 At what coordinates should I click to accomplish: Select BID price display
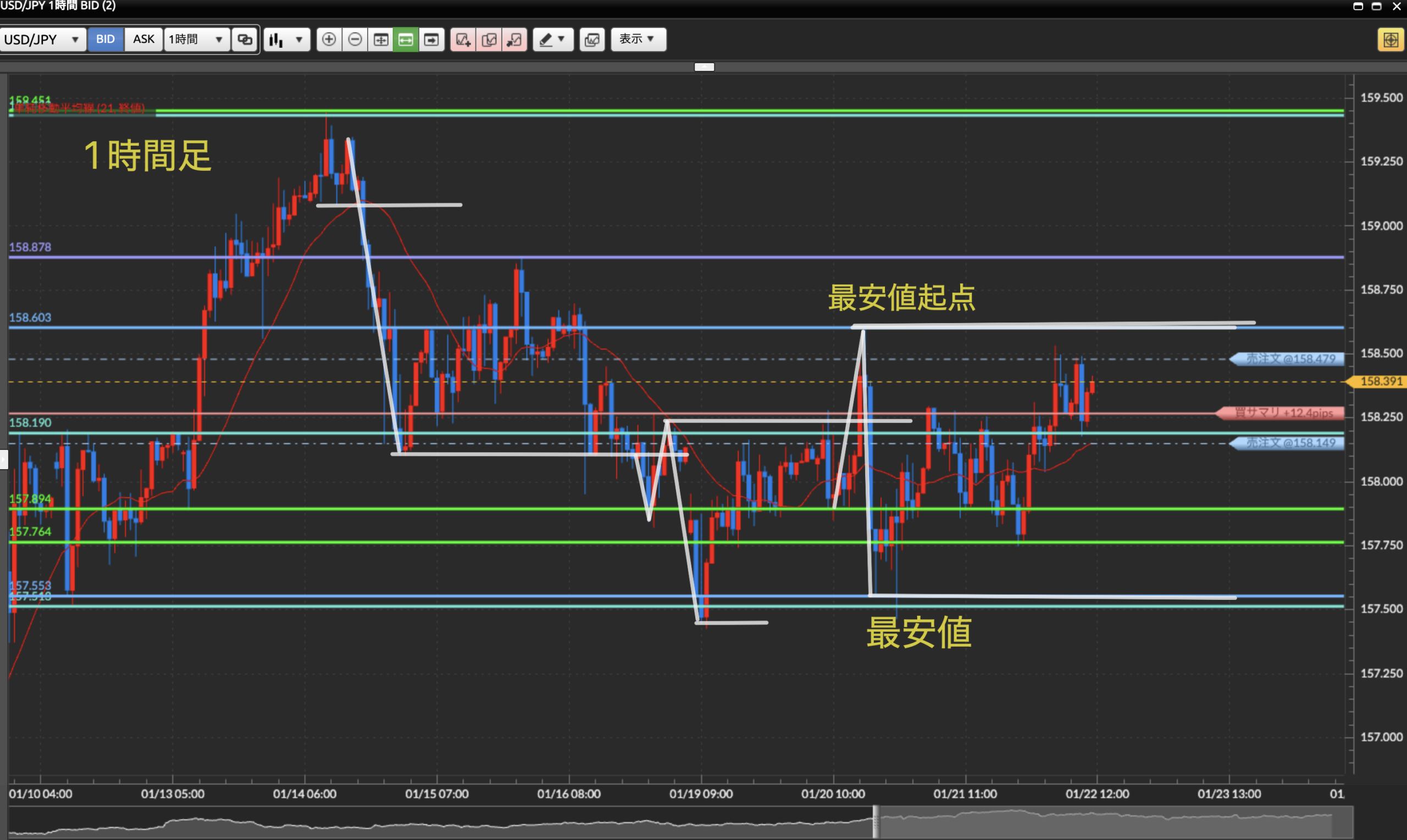tap(106, 39)
